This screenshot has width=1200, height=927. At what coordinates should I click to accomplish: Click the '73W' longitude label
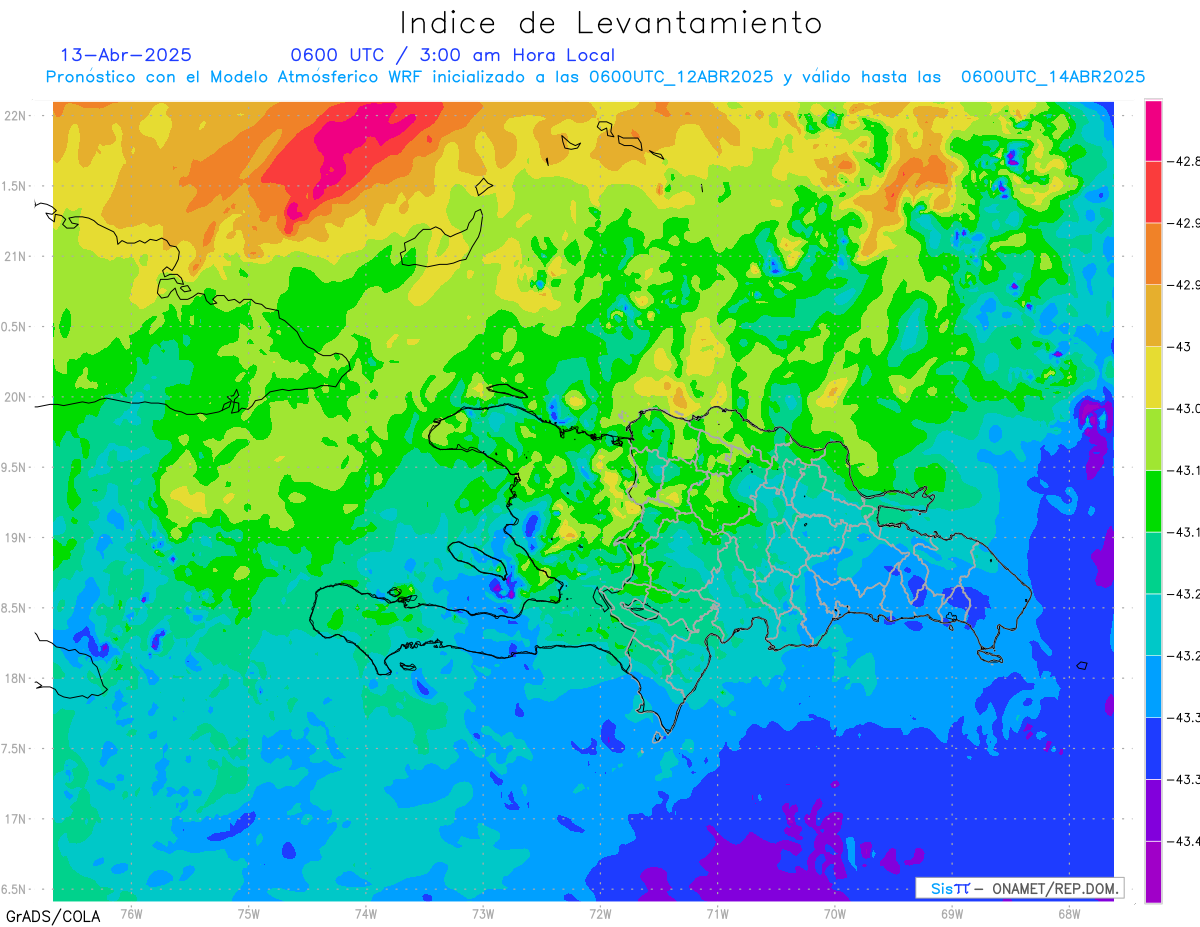483,913
